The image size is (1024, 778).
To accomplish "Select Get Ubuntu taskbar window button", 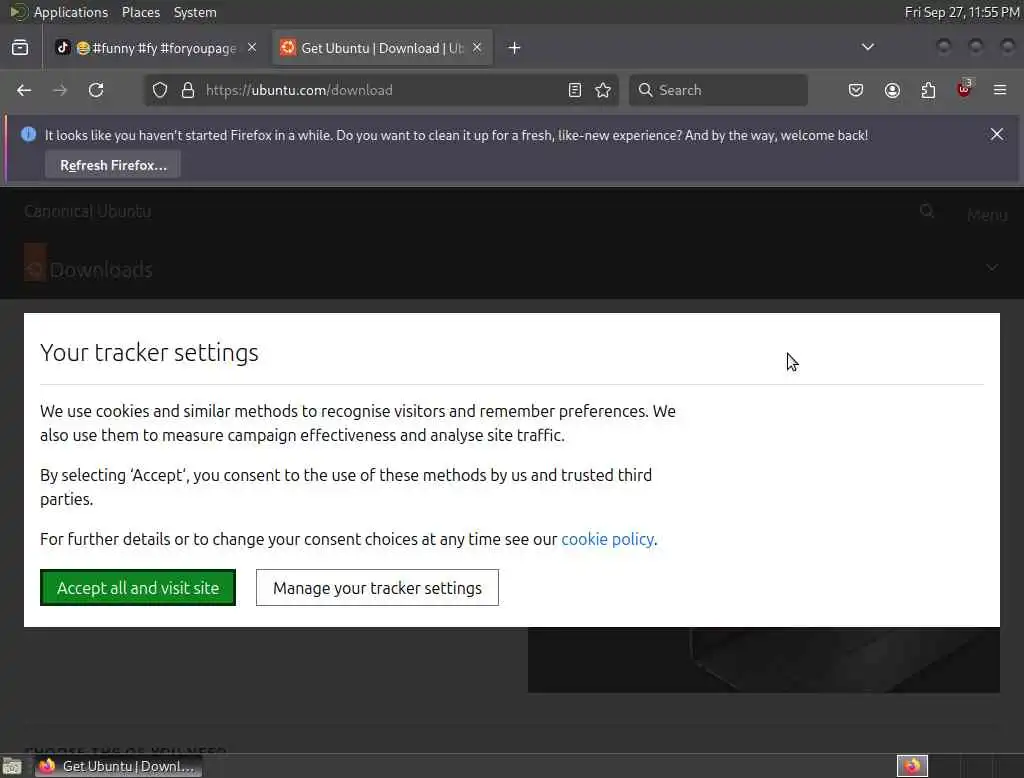I will pyautogui.click(x=118, y=766).
